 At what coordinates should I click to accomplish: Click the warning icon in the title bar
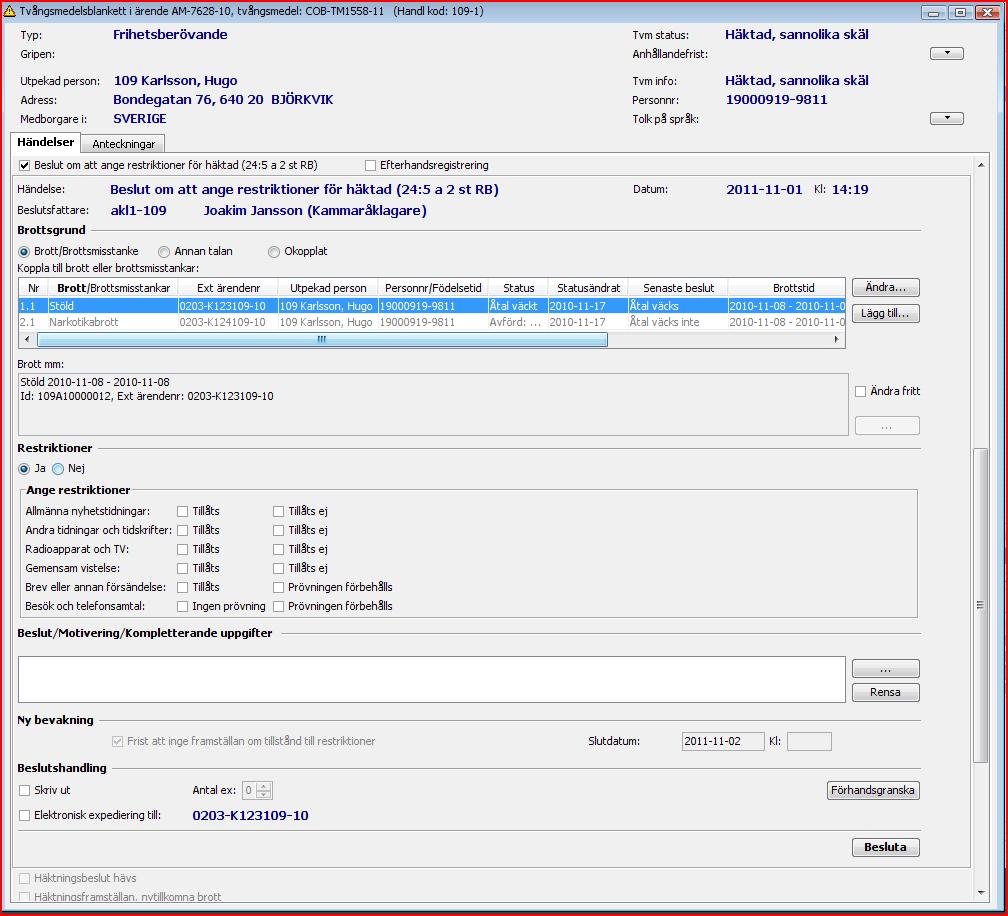click(x=10, y=12)
